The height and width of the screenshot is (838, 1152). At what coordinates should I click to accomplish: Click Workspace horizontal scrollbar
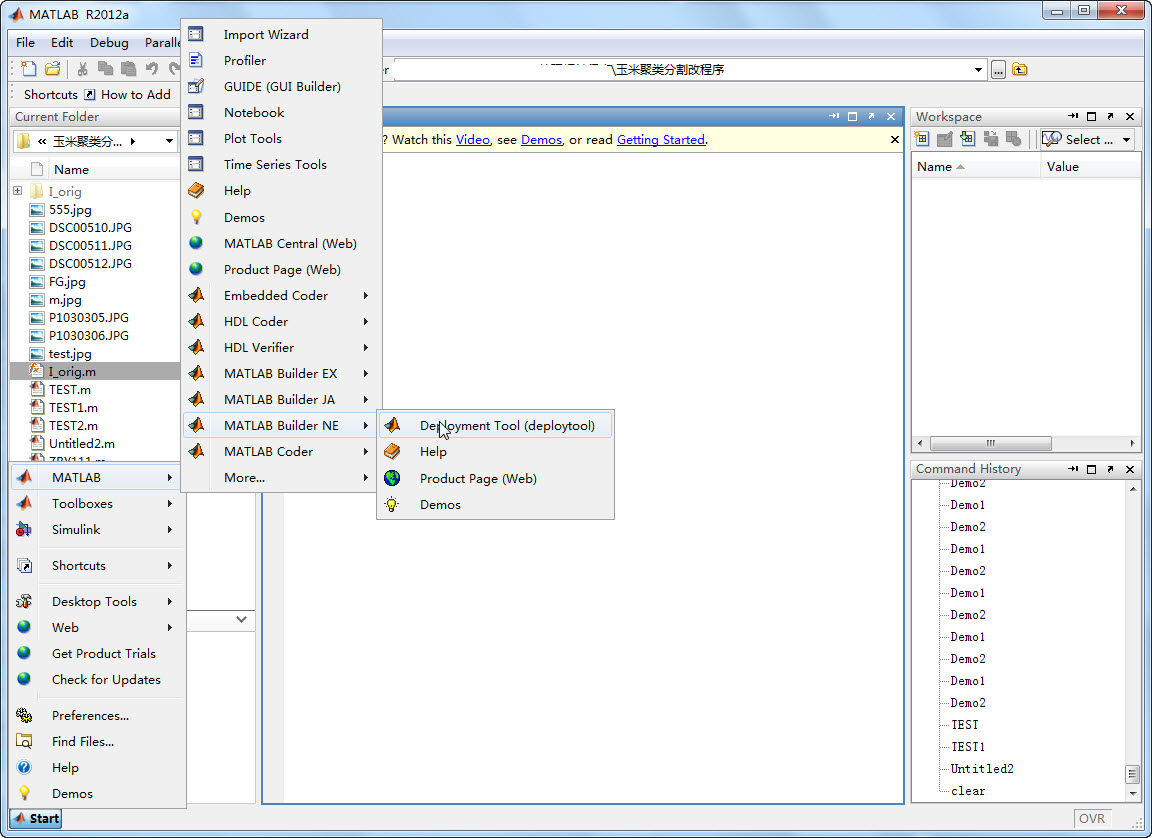point(990,444)
